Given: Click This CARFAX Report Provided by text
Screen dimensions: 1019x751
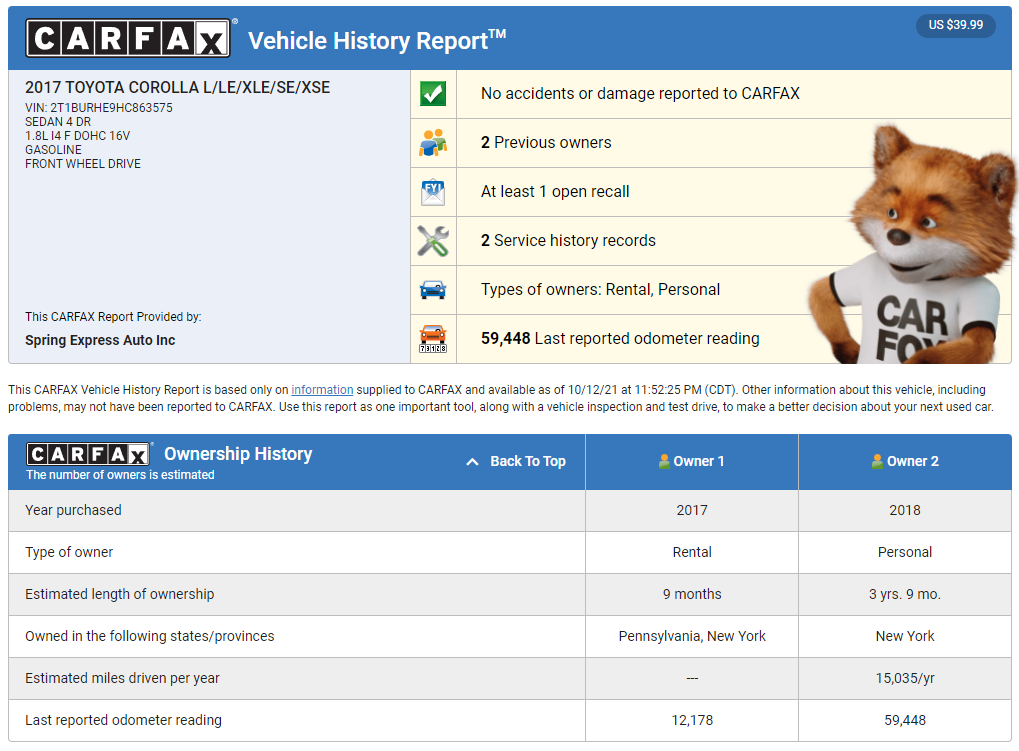Looking at the screenshot, I should [113, 317].
